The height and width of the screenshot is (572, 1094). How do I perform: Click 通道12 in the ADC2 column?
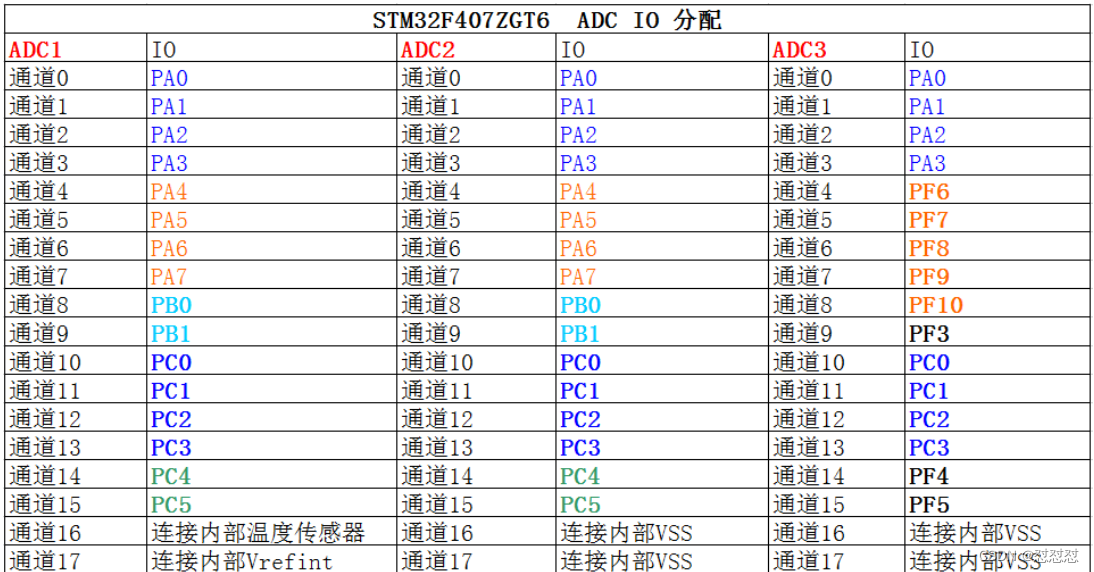[x=437, y=419]
